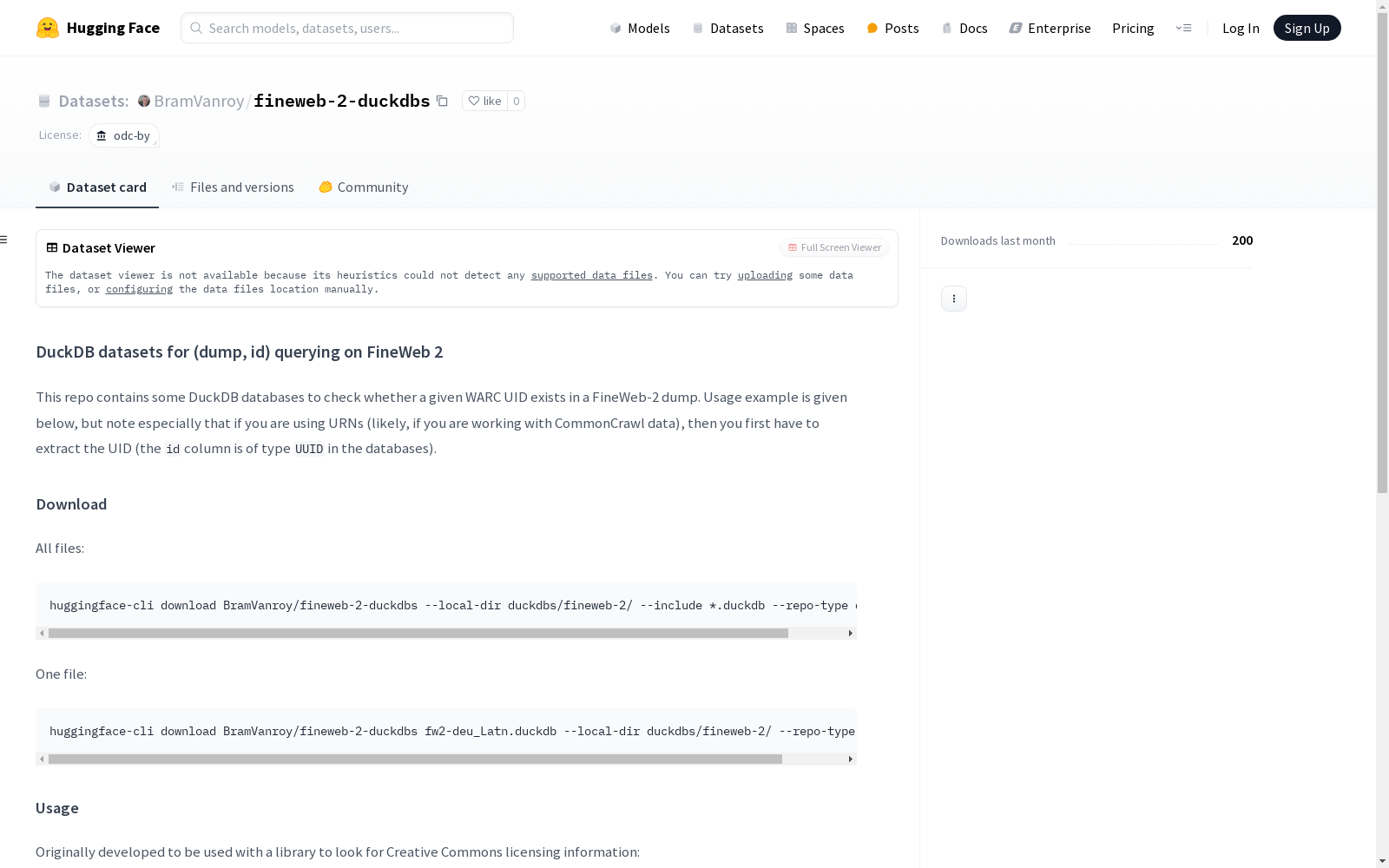
Task: Focus the search models input field
Action: pos(347,28)
